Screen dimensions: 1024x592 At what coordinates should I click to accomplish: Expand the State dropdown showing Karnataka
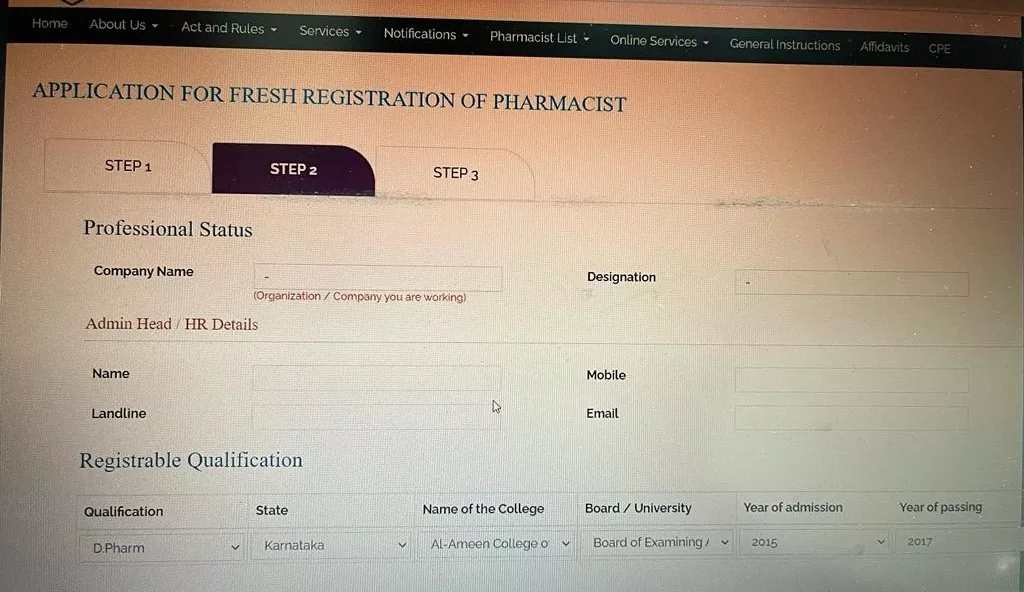click(x=331, y=545)
